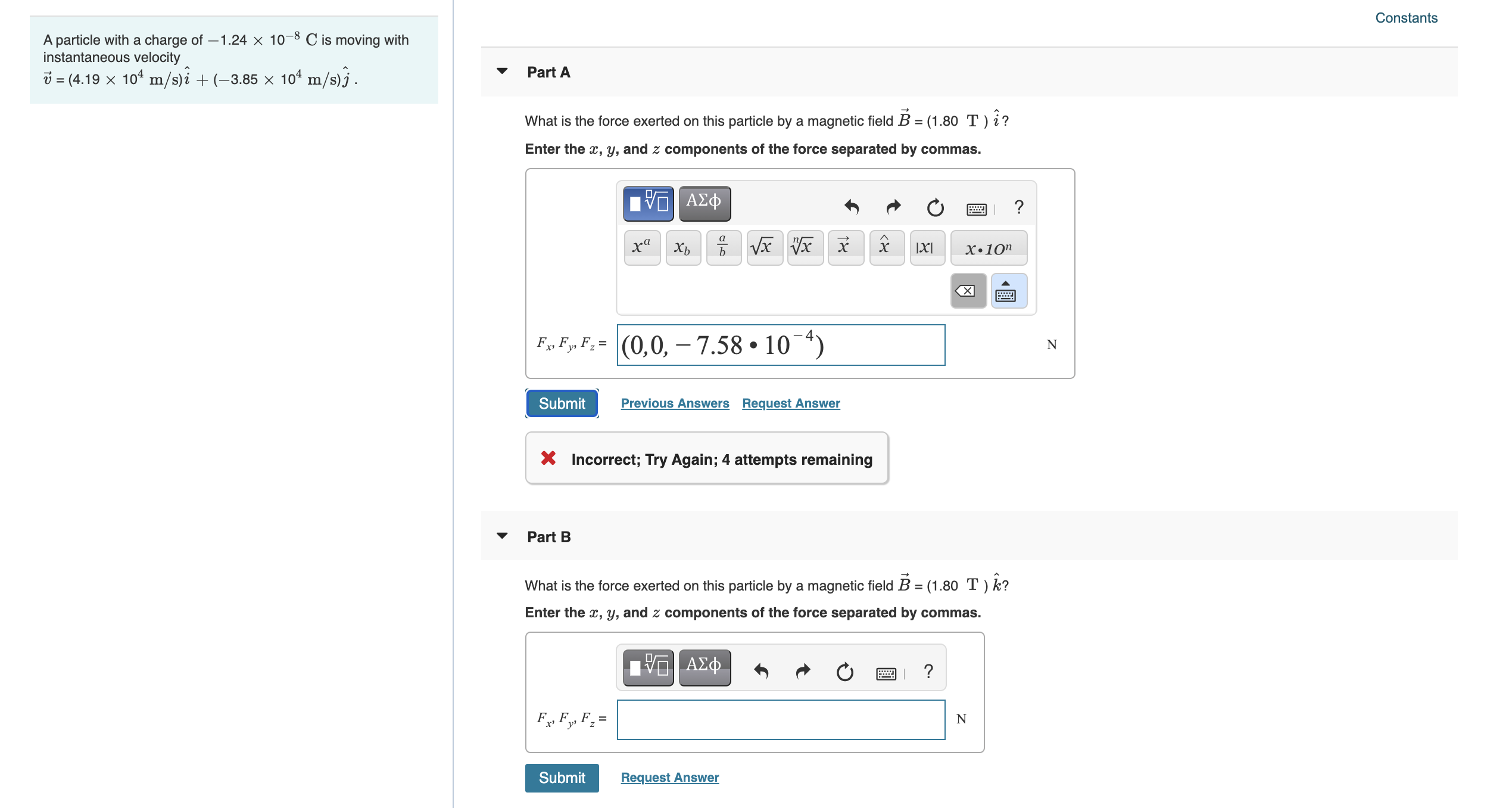Screen dimensions: 1512x808
Task: Insert a fraction using the a/b template
Action: tap(723, 247)
